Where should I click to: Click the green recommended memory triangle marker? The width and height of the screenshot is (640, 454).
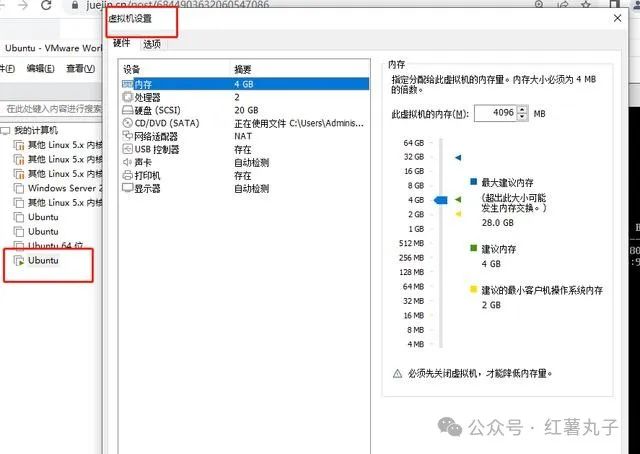(458, 200)
